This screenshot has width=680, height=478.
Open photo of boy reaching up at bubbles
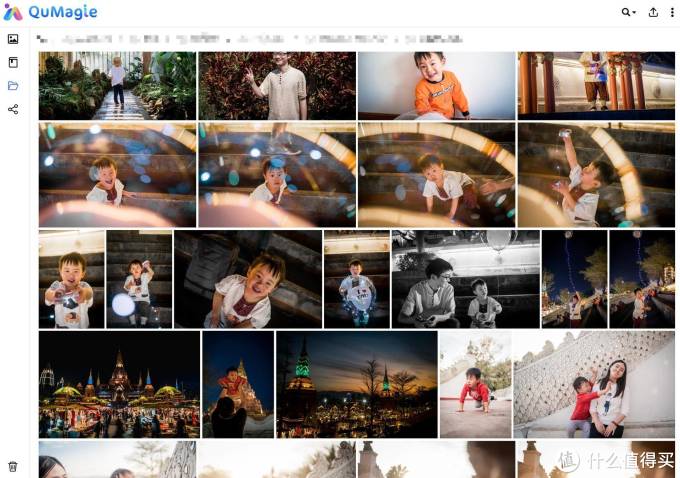tap(596, 175)
